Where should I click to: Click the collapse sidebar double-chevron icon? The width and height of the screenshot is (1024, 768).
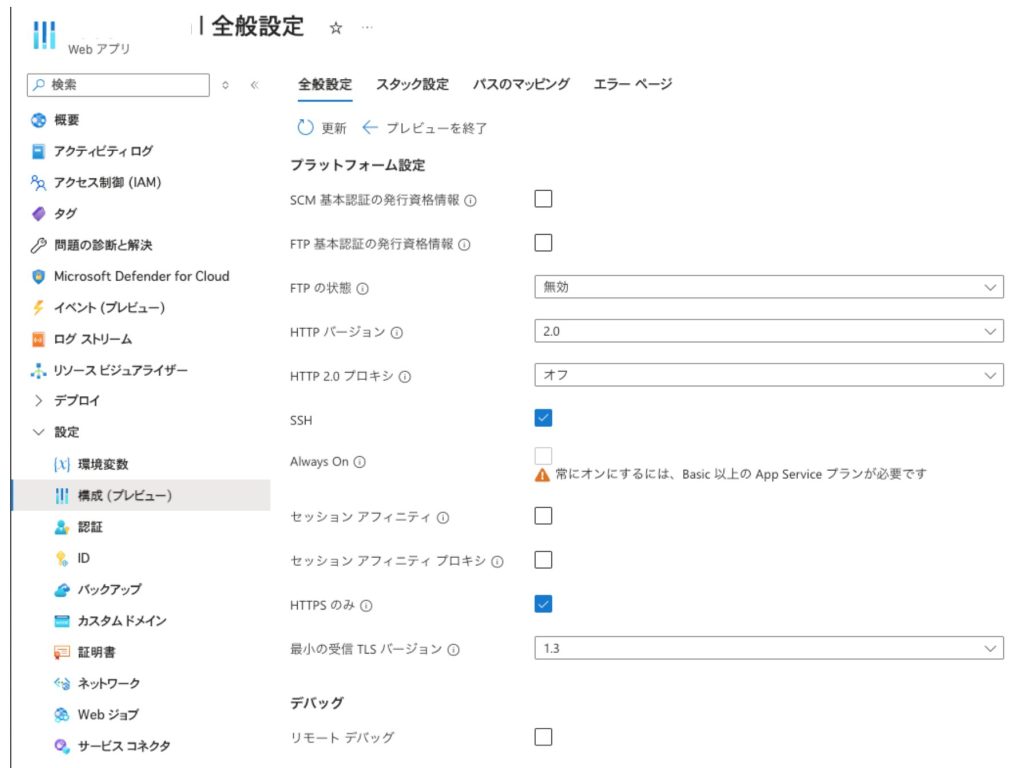254,86
